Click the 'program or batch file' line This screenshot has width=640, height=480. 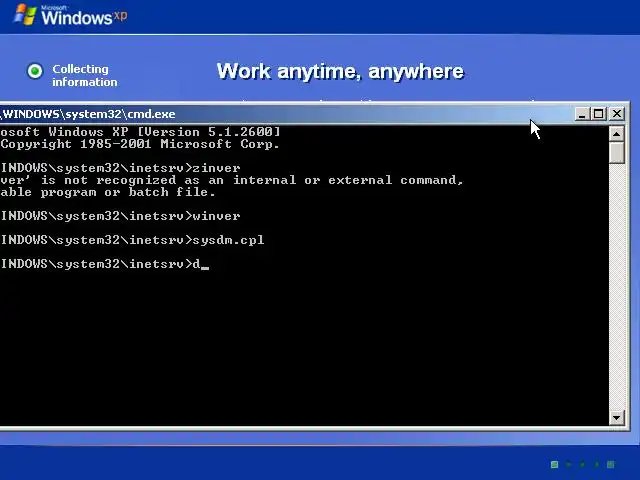coord(108,192)
